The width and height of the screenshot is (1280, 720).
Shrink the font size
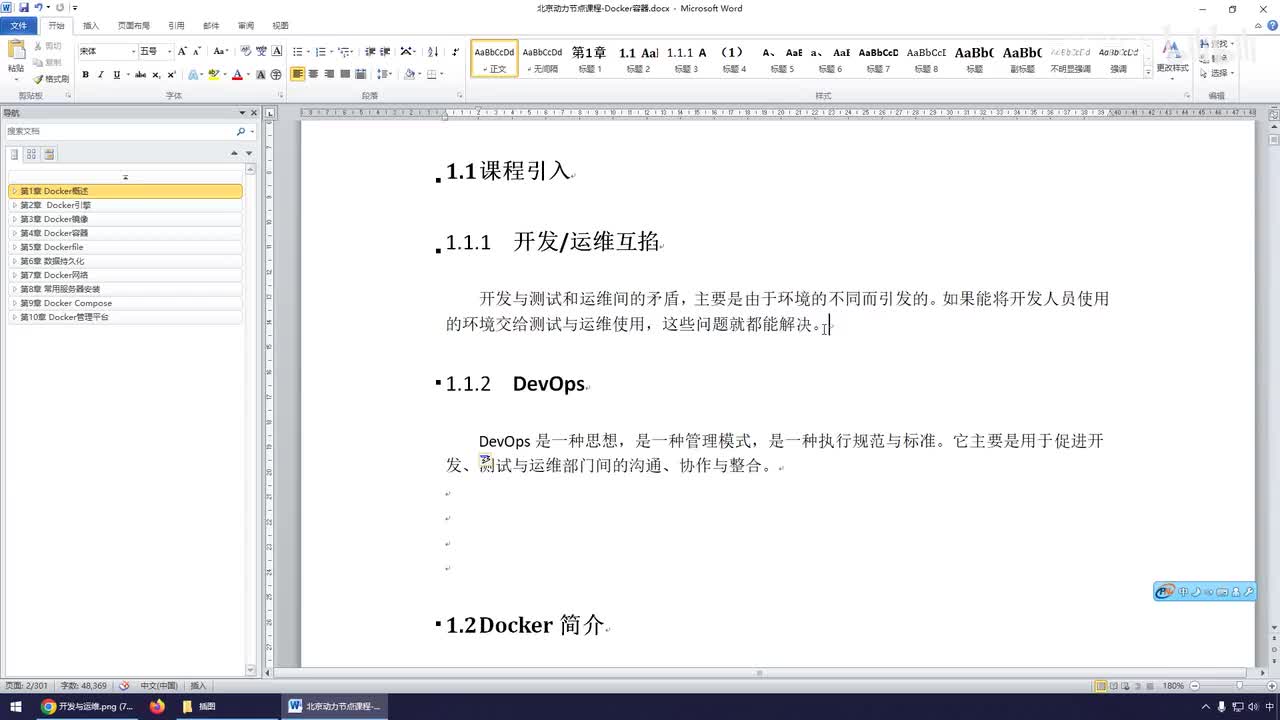coord(197,51)
